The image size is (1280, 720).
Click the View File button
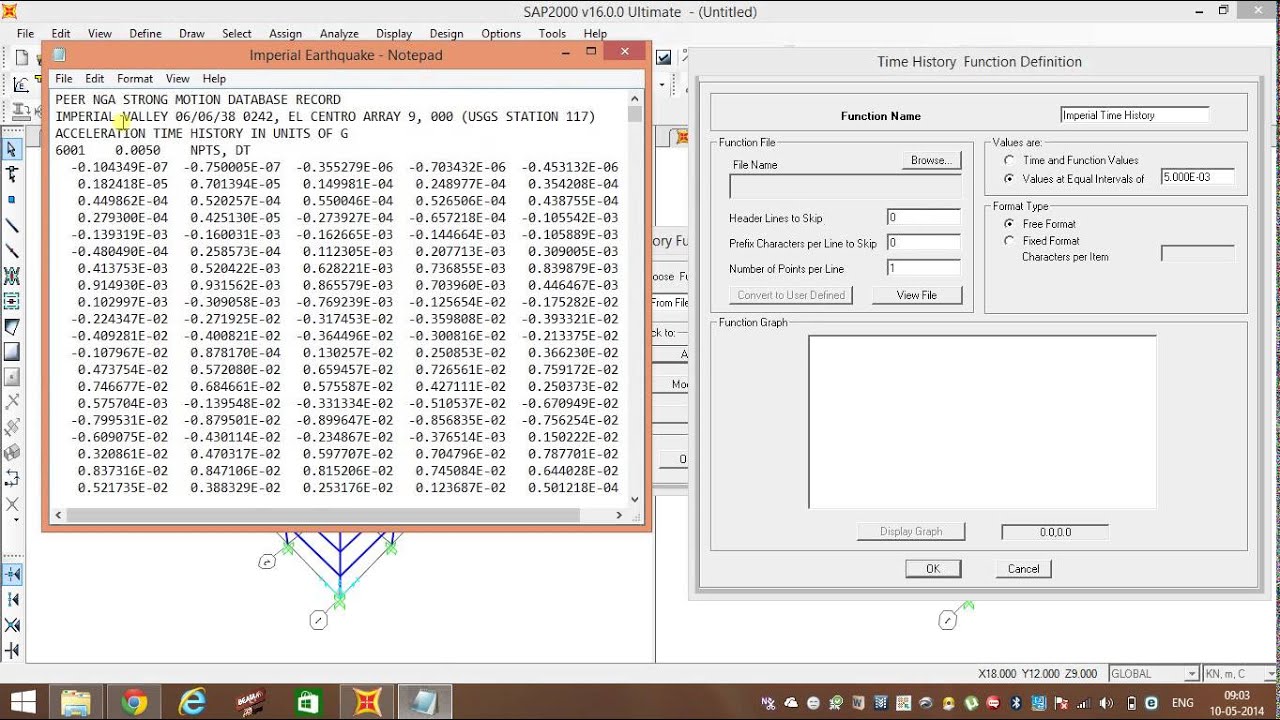click(917, 295)
